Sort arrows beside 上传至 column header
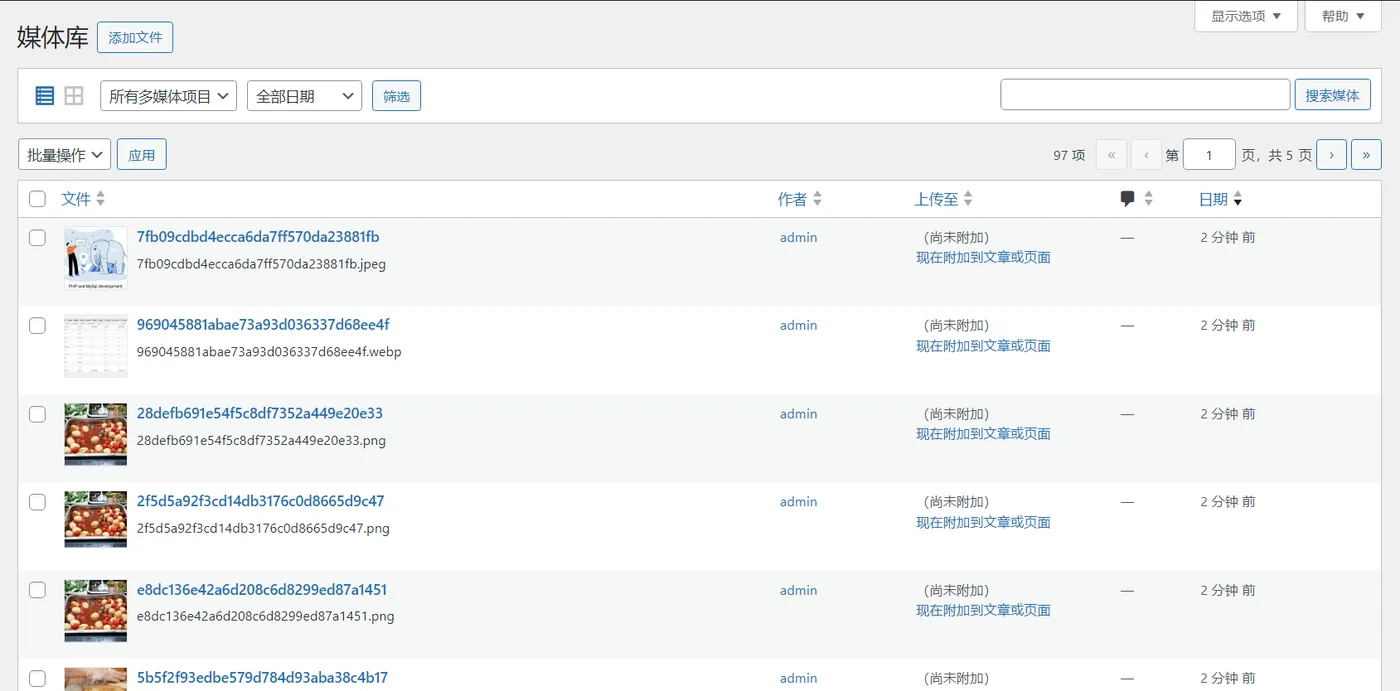The width and height of the screenshot is (1400, 691). tap(968, 199)
